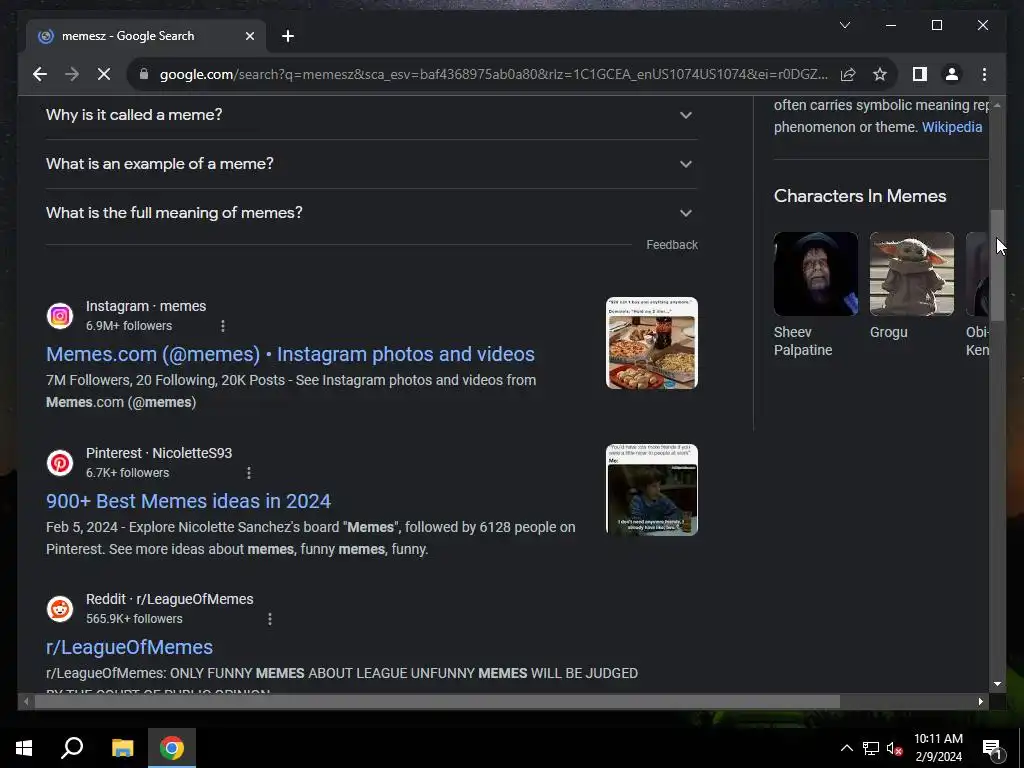This screenshot has height=768, width=1024.
Task: Stop loading the page with X button
Action: [104, 74]
